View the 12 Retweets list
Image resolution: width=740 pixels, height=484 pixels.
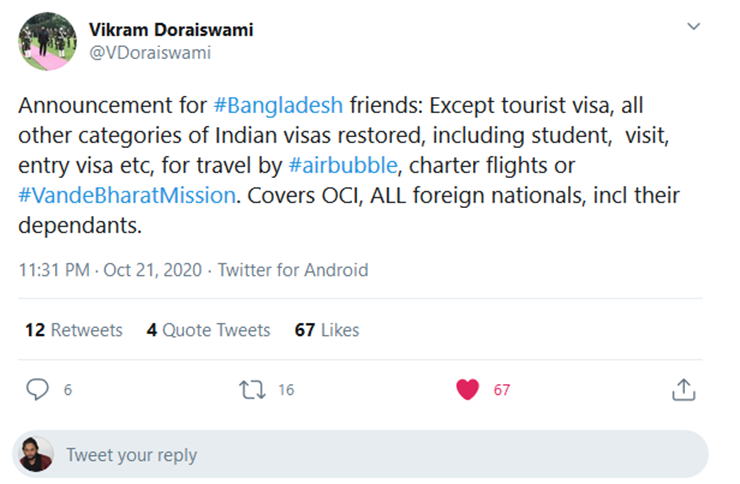(x=74, y=330)
